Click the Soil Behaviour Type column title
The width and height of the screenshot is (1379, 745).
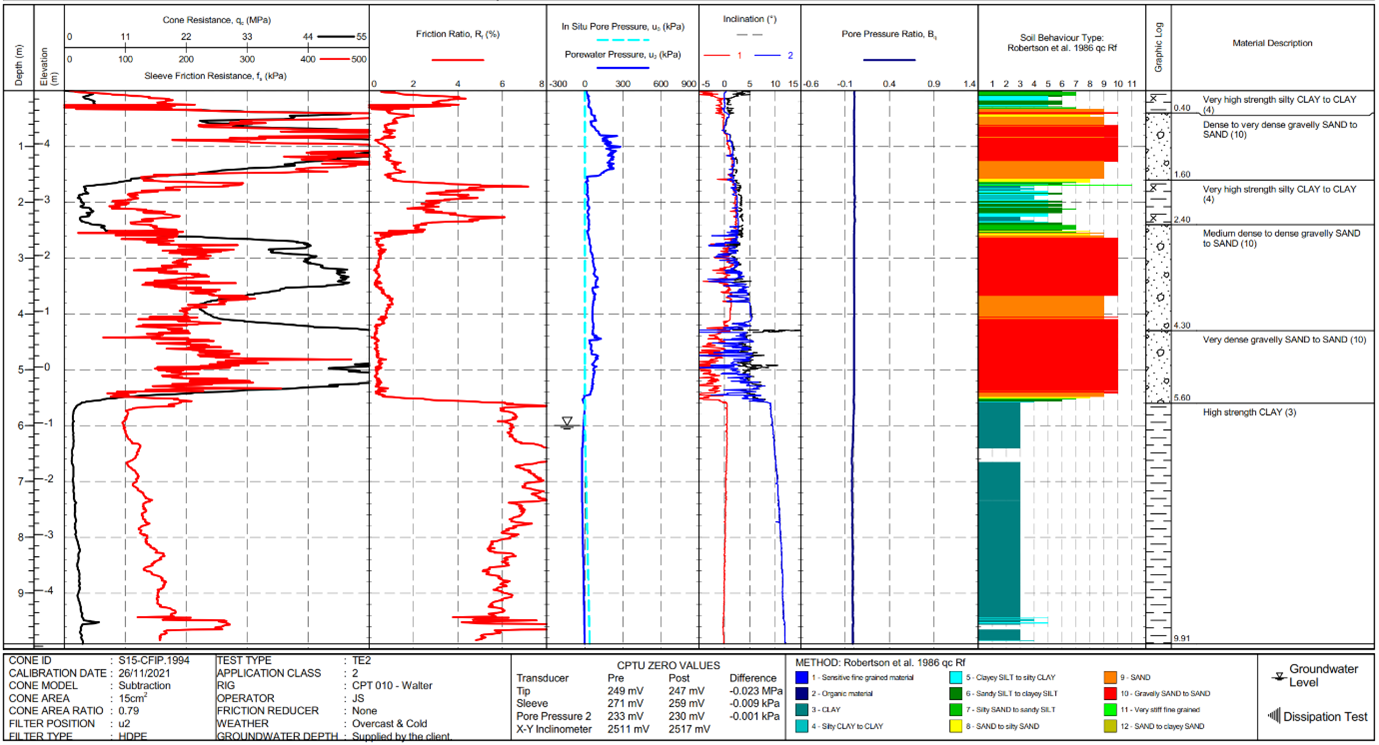1061,43
